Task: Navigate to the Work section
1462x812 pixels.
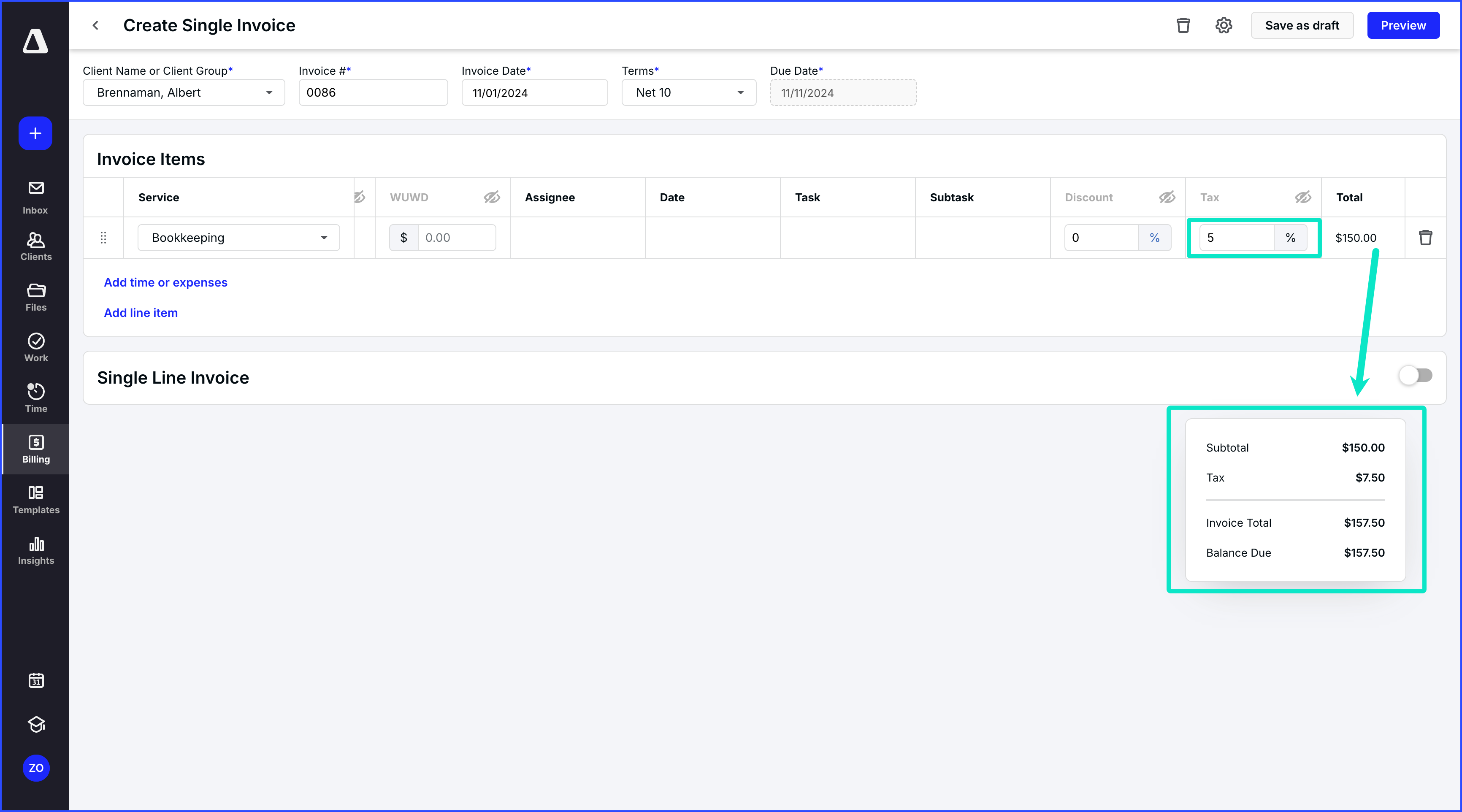Action: click(x=35, y=347)
